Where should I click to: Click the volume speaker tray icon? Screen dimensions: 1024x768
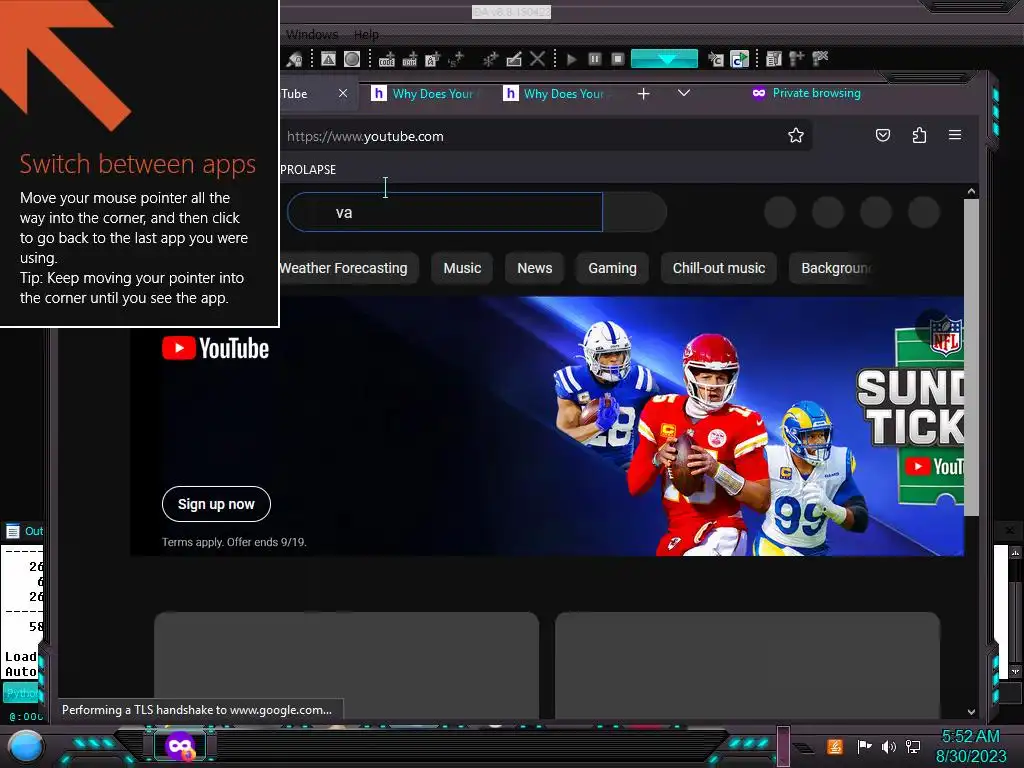tap(888, 746)
